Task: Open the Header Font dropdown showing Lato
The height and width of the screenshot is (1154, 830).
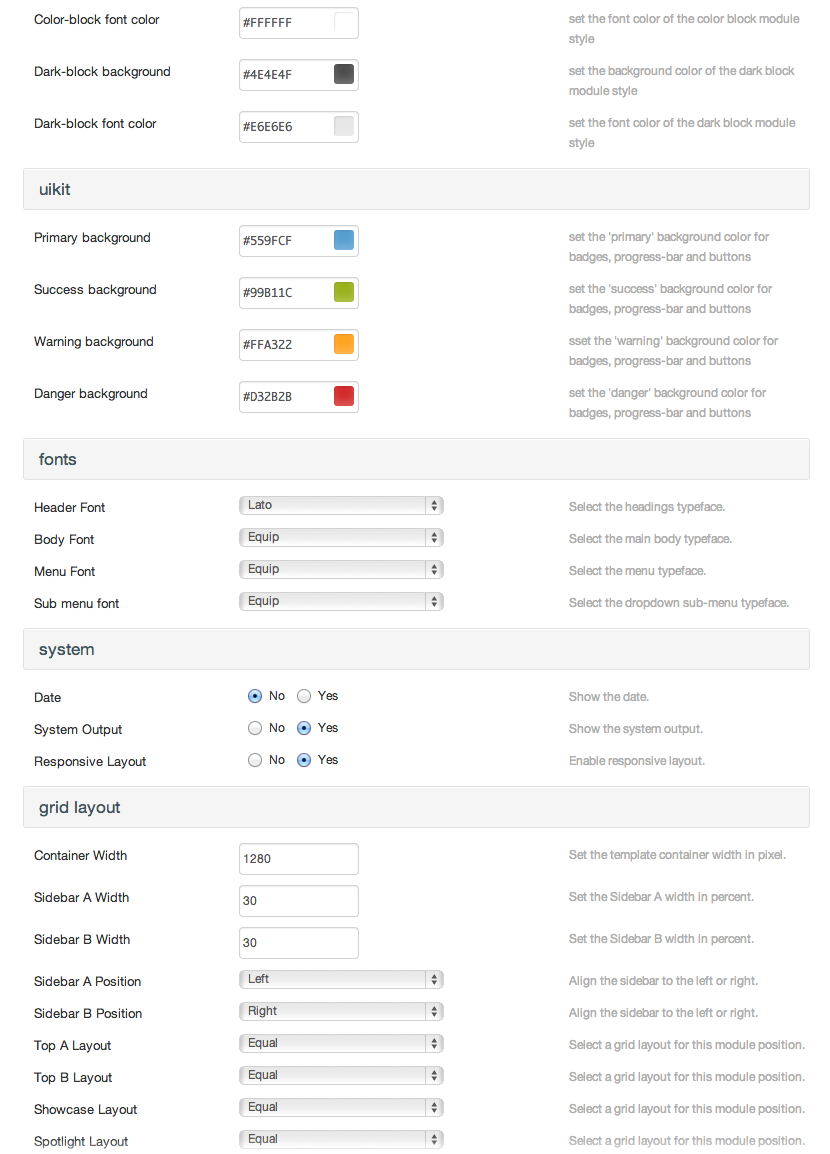Action: pos(341,506)
